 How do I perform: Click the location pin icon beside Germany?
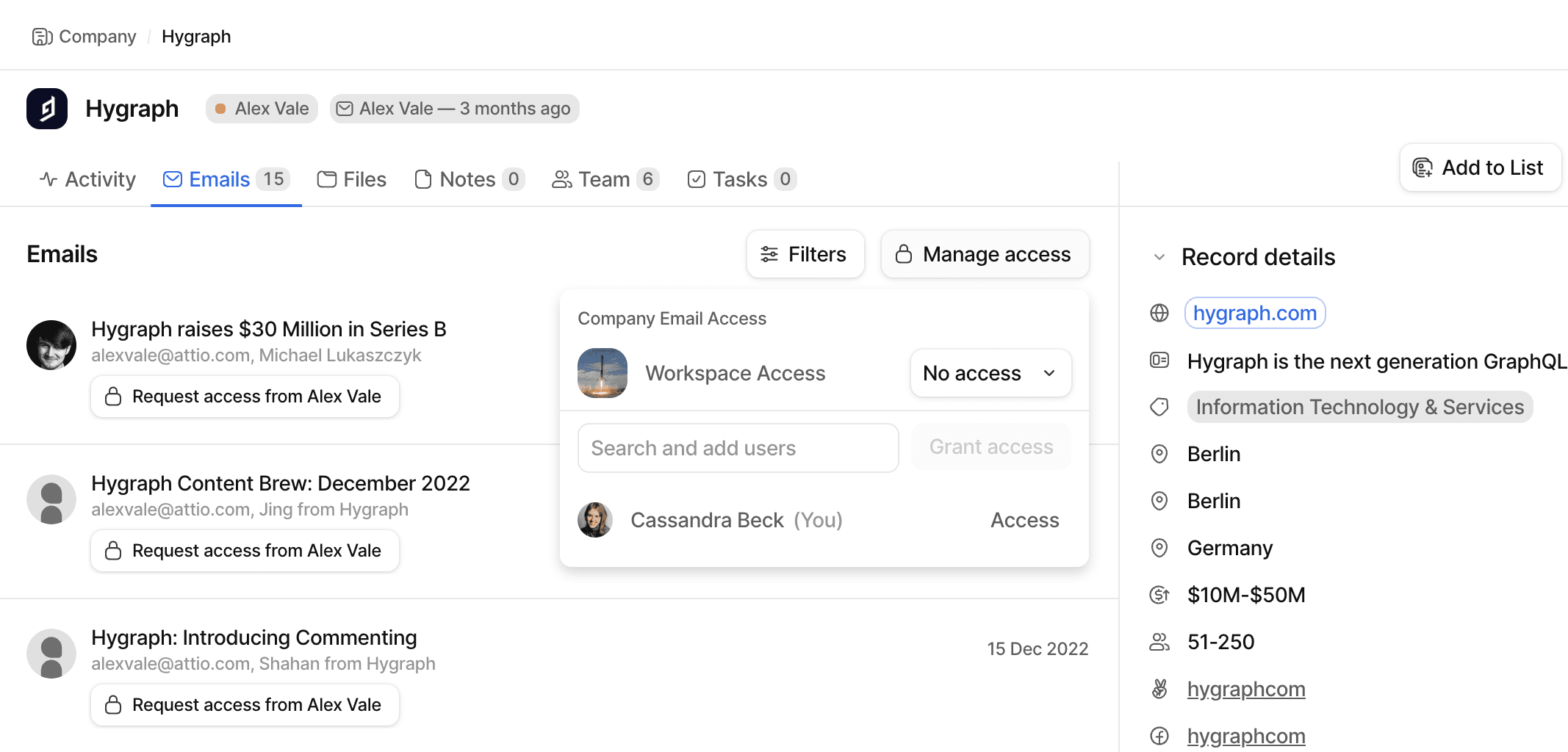coord(1159,548)
